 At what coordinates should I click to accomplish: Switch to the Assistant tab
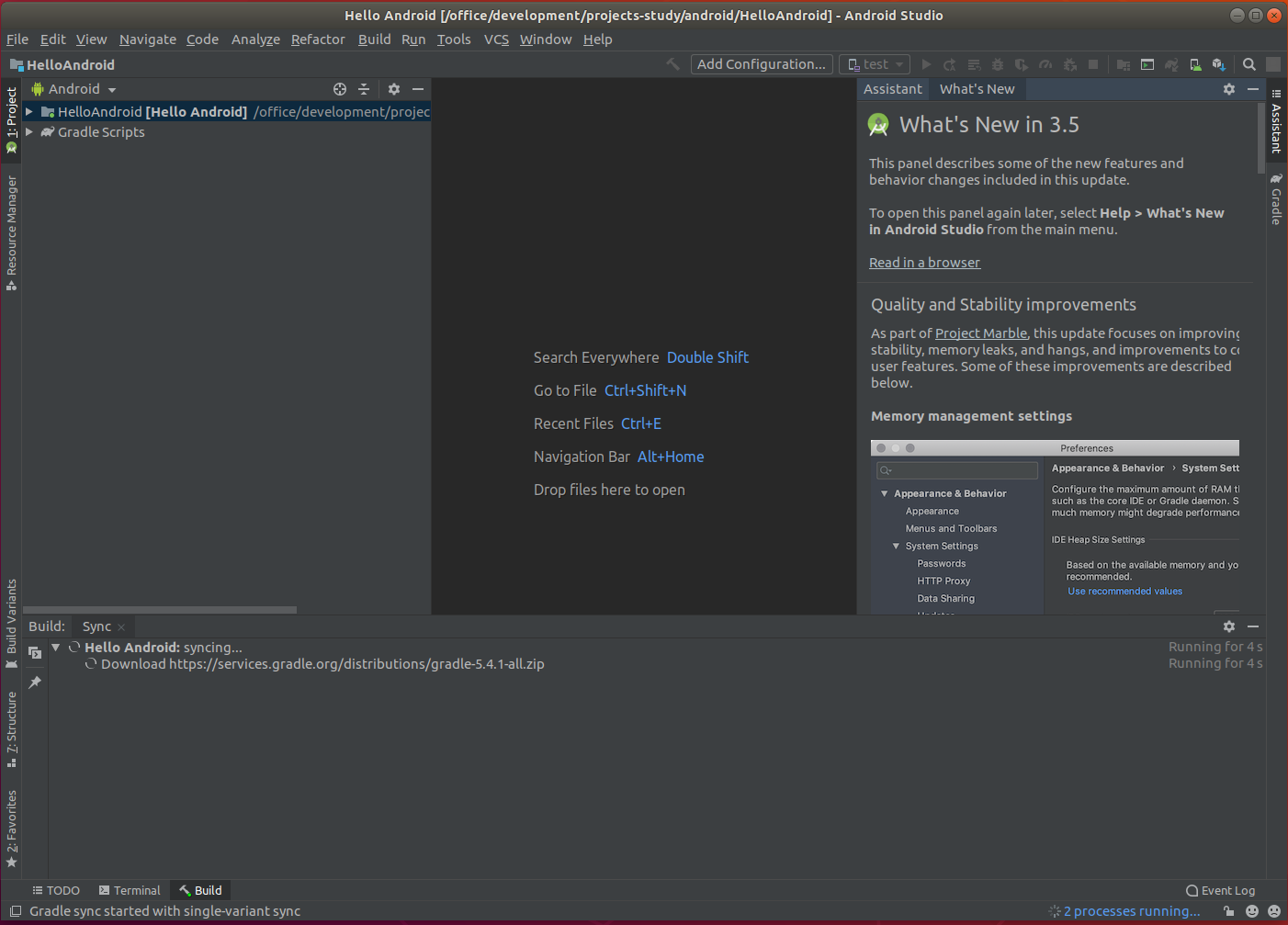pyautogui.click(x=892, y=89)
